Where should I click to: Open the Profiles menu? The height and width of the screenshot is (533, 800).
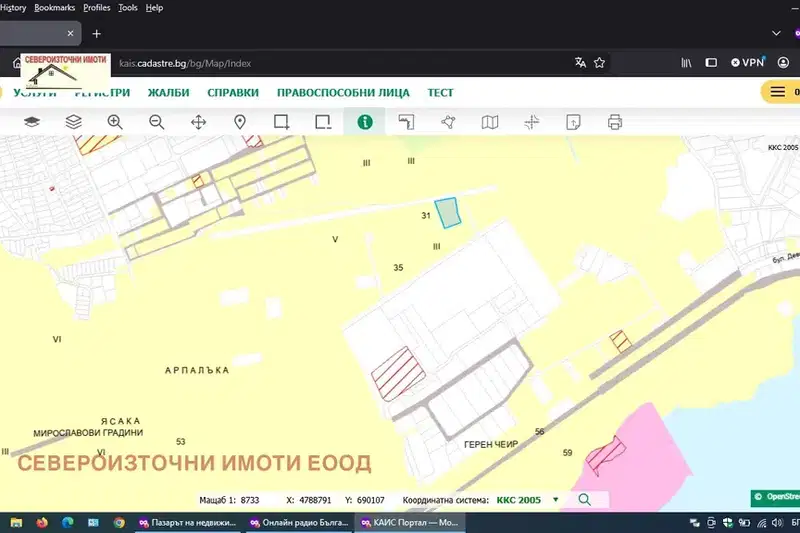(x=96, y=8)
